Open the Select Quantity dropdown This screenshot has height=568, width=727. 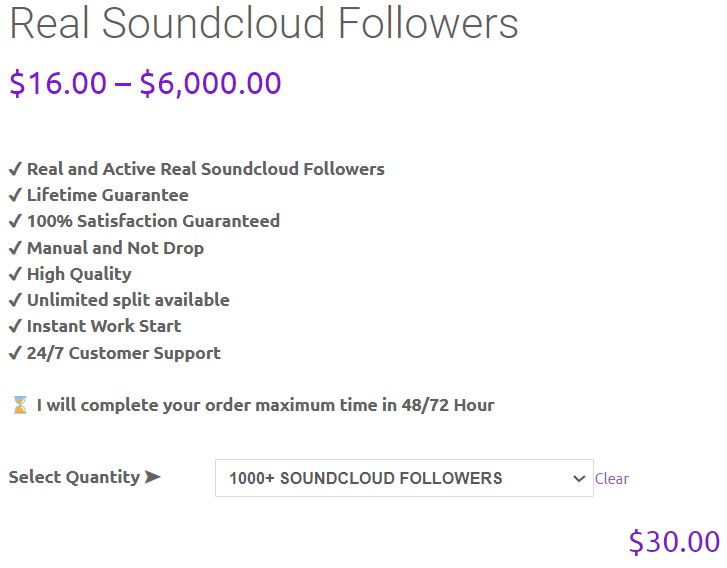coord(404,478)
